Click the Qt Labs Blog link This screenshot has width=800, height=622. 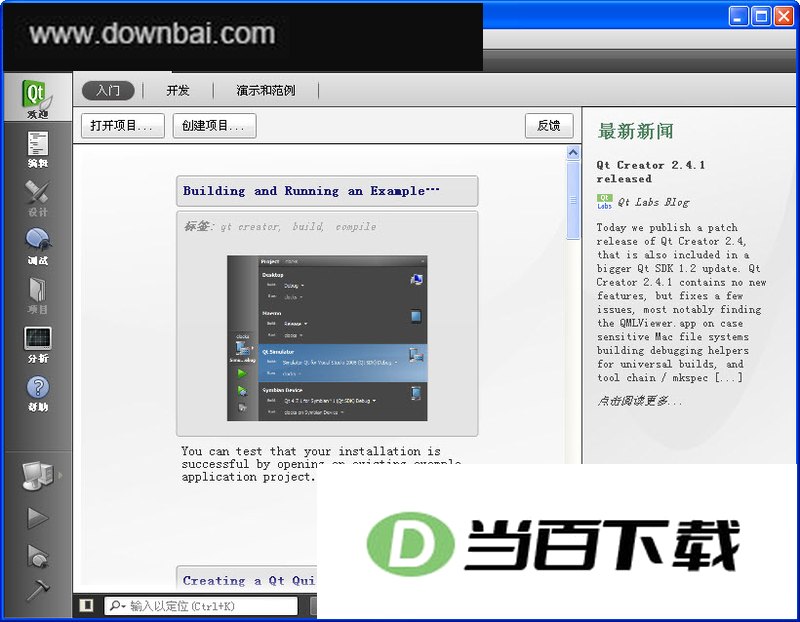654,202
